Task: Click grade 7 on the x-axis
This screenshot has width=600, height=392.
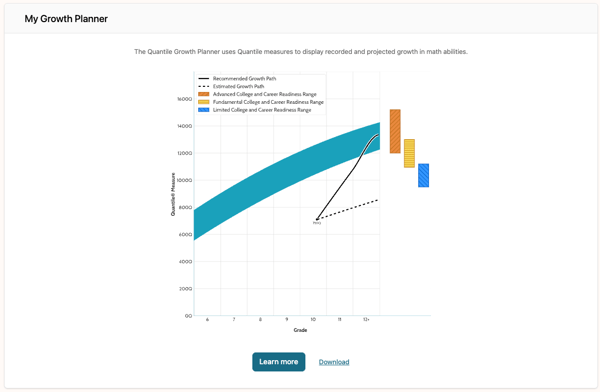Action: [234, 319]
